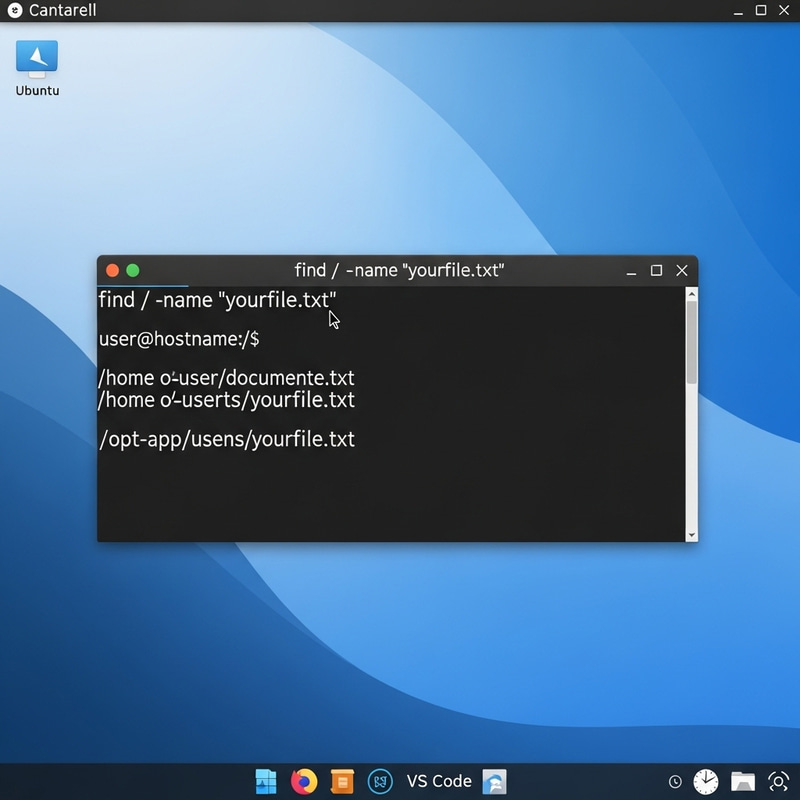The height and width of the screenshot is (800, 800).
Task: Open the file manager in the system tray
Action: pos(742,780)
